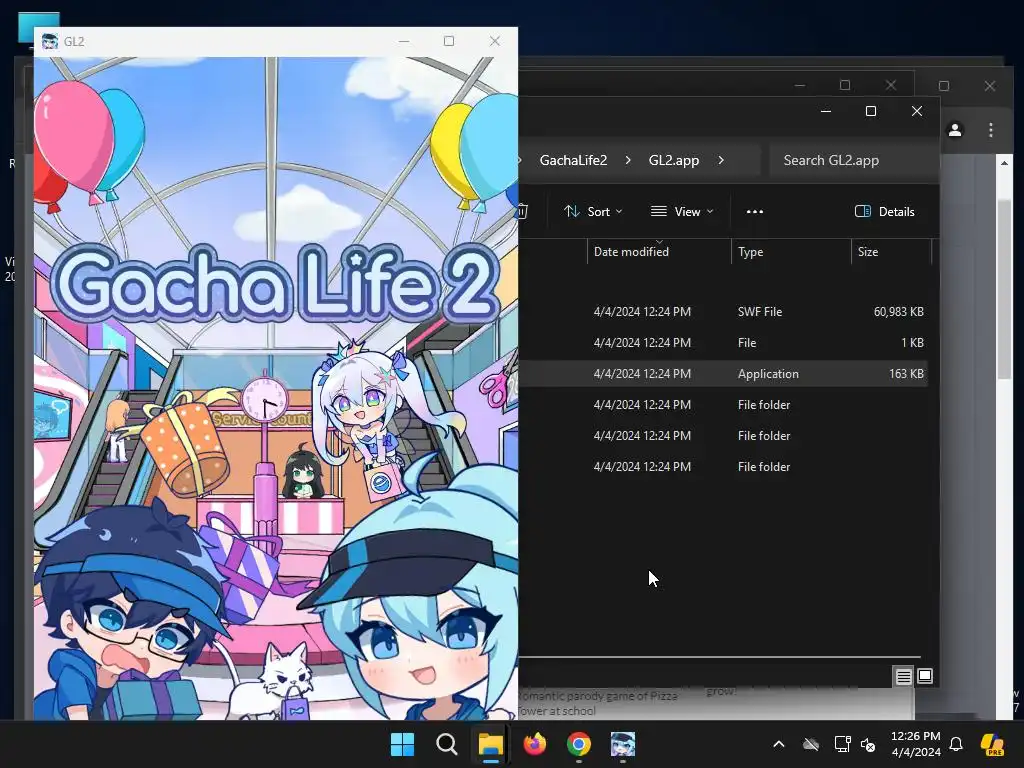Open taskbar Search
1024x768 pixels.
pos(447,744)
